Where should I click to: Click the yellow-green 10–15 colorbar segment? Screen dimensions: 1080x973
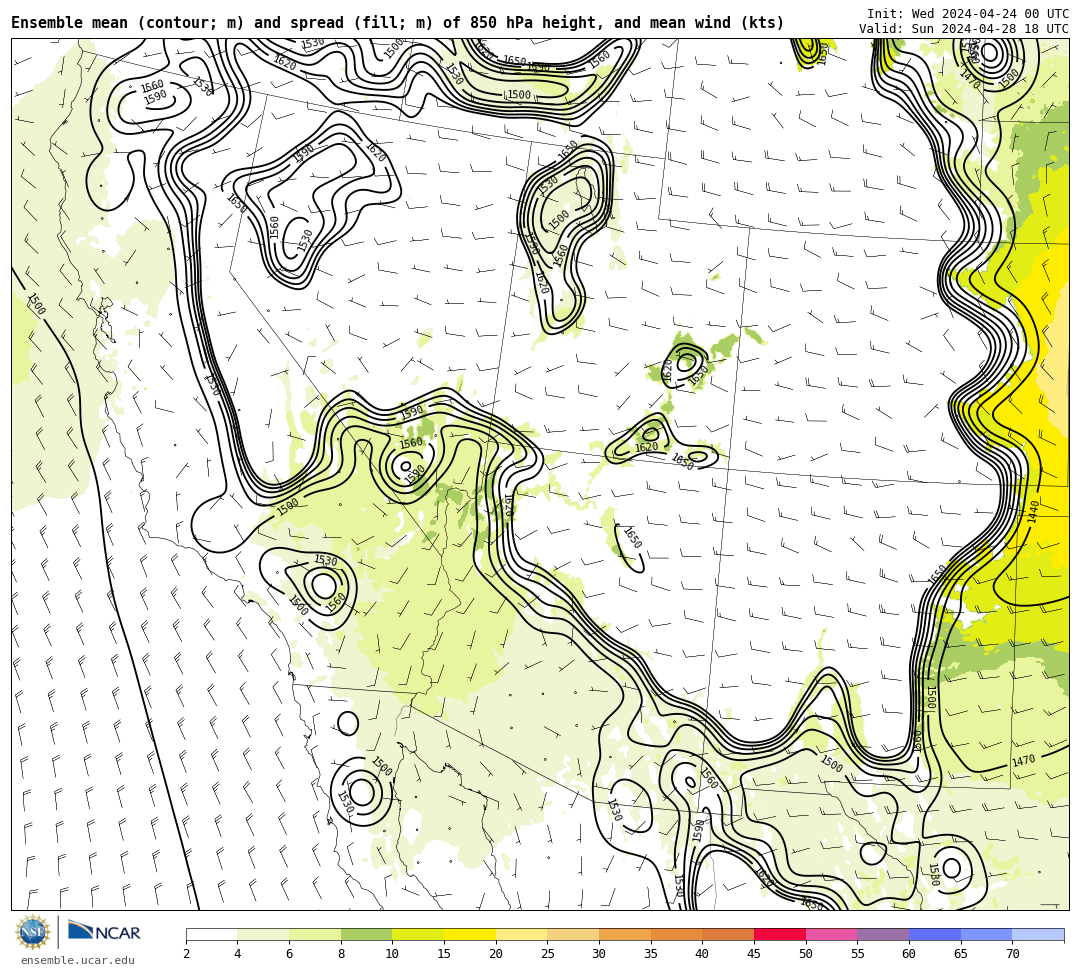(418, 934)
